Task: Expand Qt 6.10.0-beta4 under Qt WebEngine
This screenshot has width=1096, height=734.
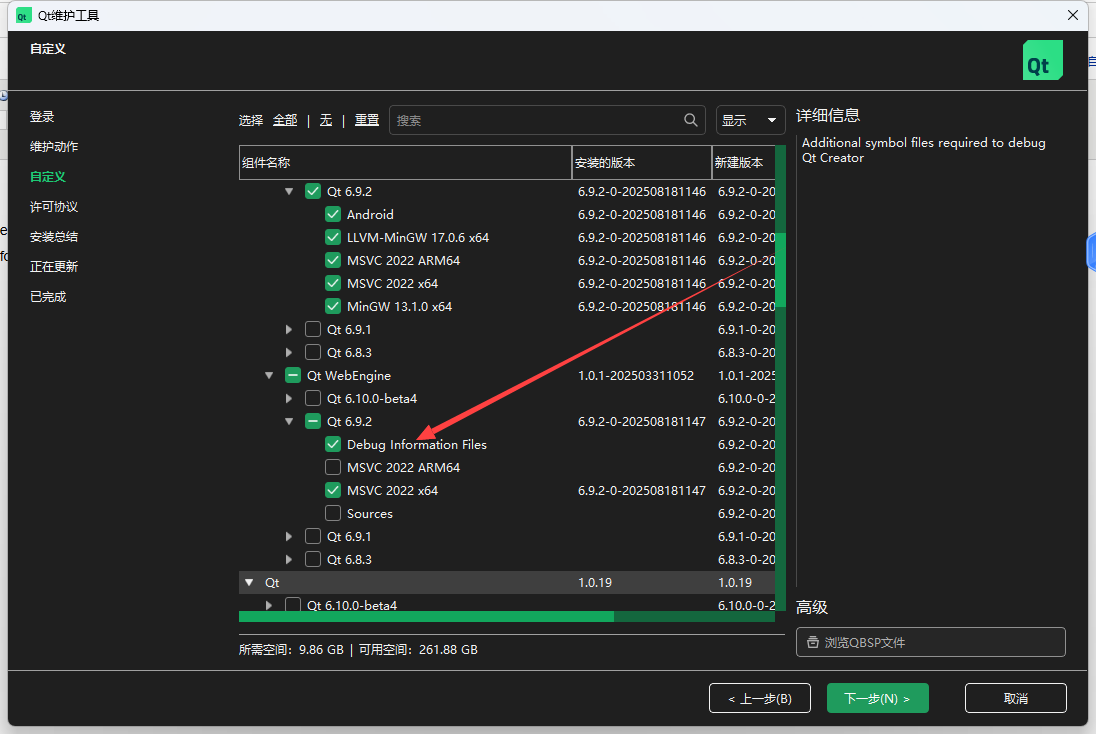Action: tap(289, 398)
